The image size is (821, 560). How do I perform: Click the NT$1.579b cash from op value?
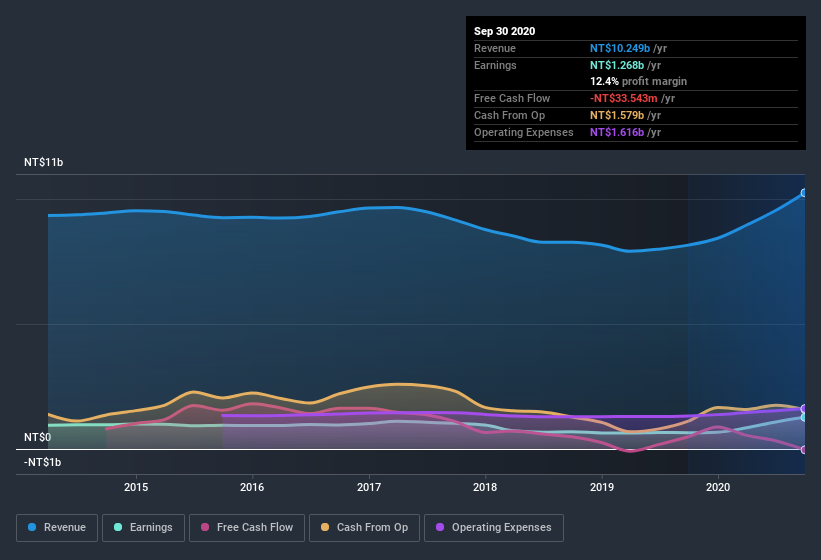(x=617, y=115)
